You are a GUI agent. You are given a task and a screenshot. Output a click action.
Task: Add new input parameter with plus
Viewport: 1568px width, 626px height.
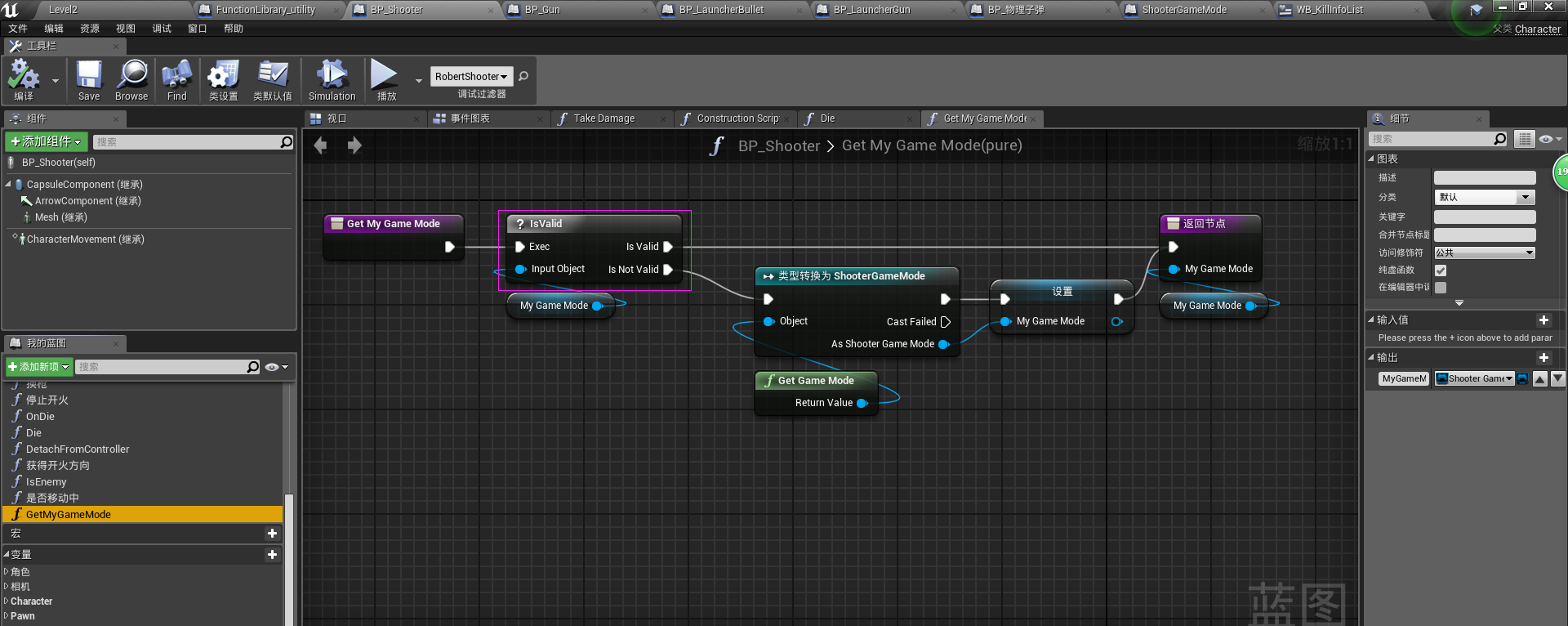coord(1543,320)
